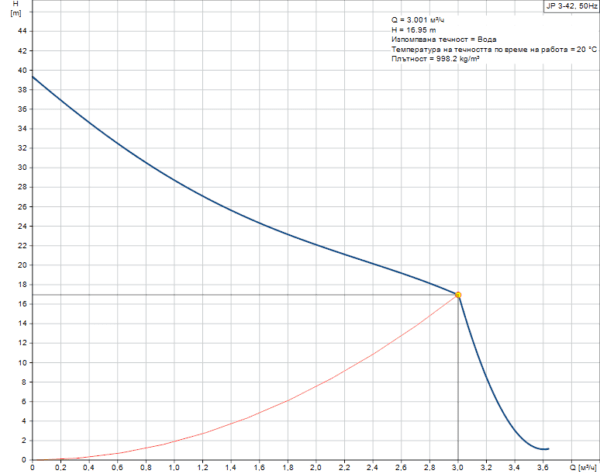Click the red system curve near Q 2,0
This screenshot has height=474, width=600.
pos(316,386)
